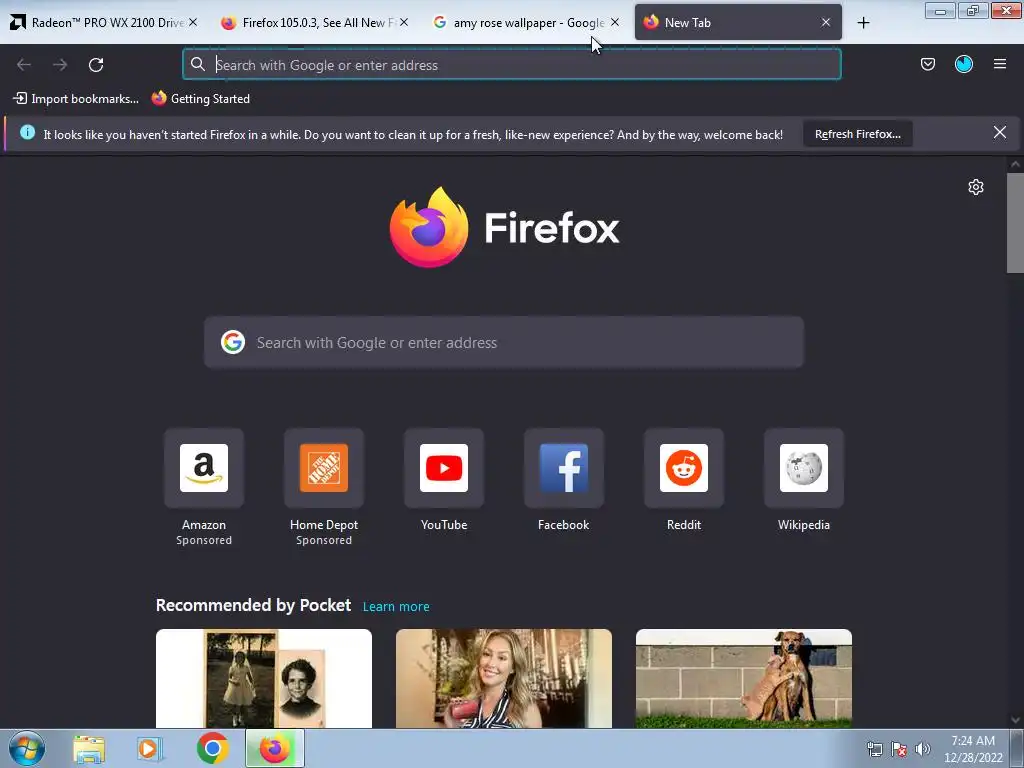1024x768 pixels.
Task: Open the Firefox account avatar menu
Action: click(x=963, y=64)
